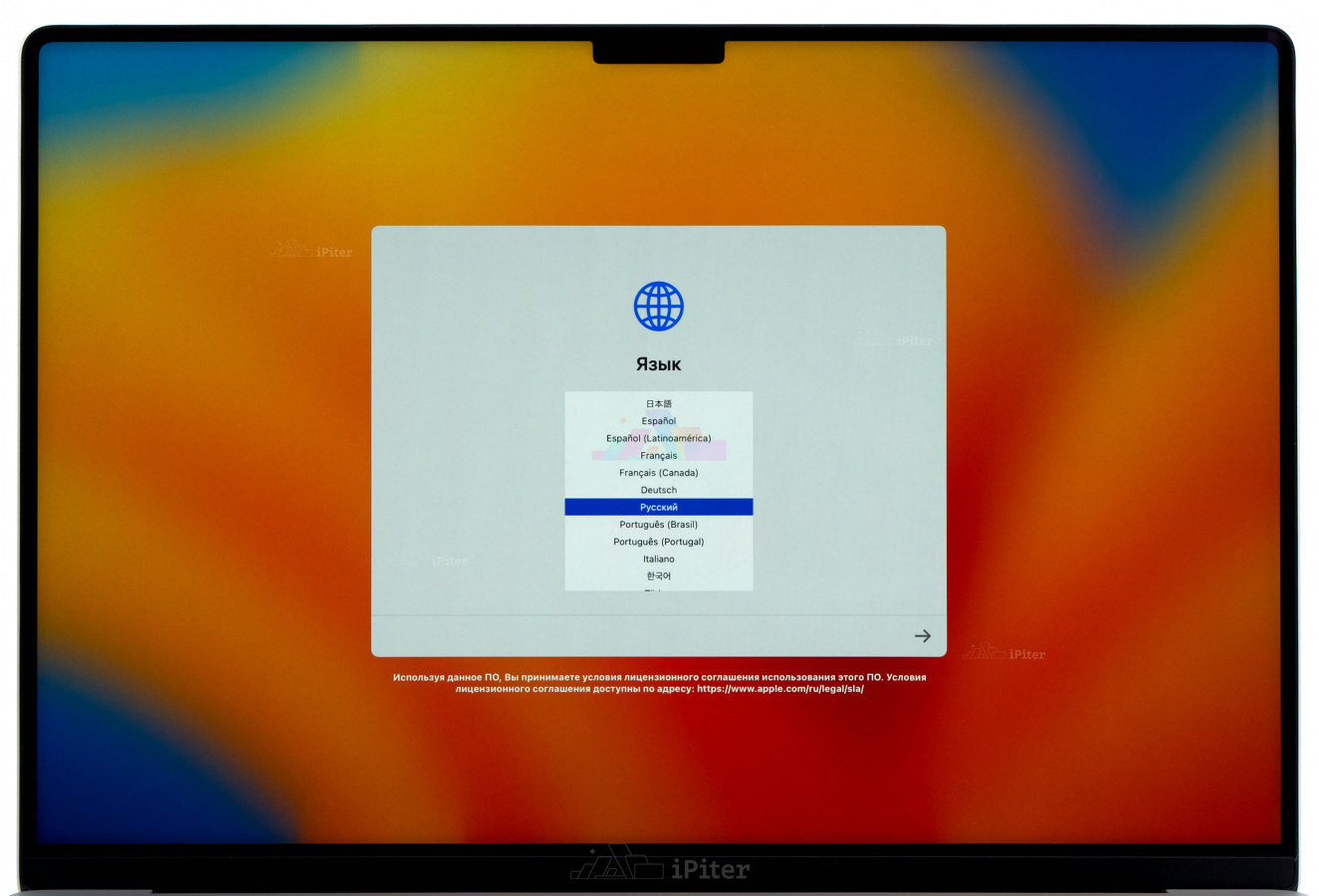The width and height of the screenshot is (1319, 896).
Task: Pick Italiano in the language list
Action: (x=659, y=559)
